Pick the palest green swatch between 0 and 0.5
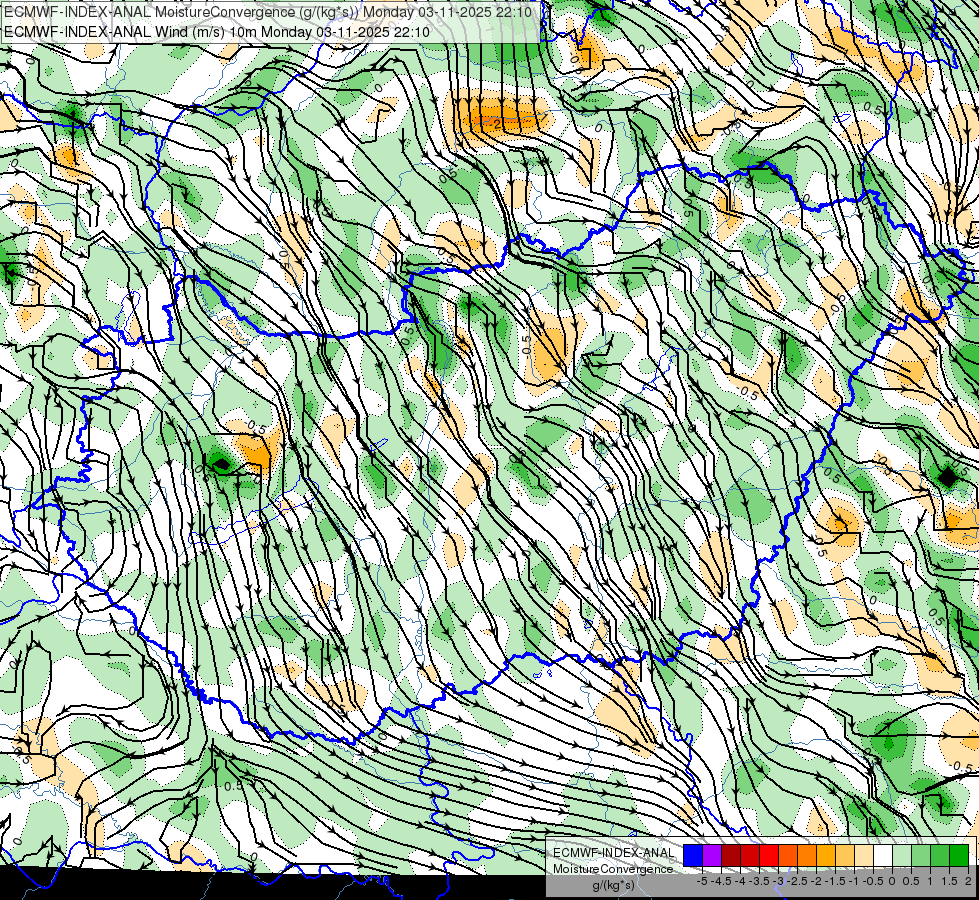979x900 pixels. pyautogui.click(x=902, y=855)
